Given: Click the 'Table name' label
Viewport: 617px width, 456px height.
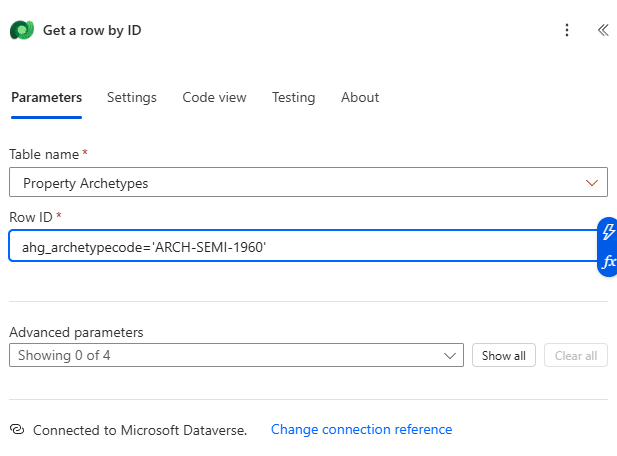Looking at the screenshot, I should (x=44, y=154).
